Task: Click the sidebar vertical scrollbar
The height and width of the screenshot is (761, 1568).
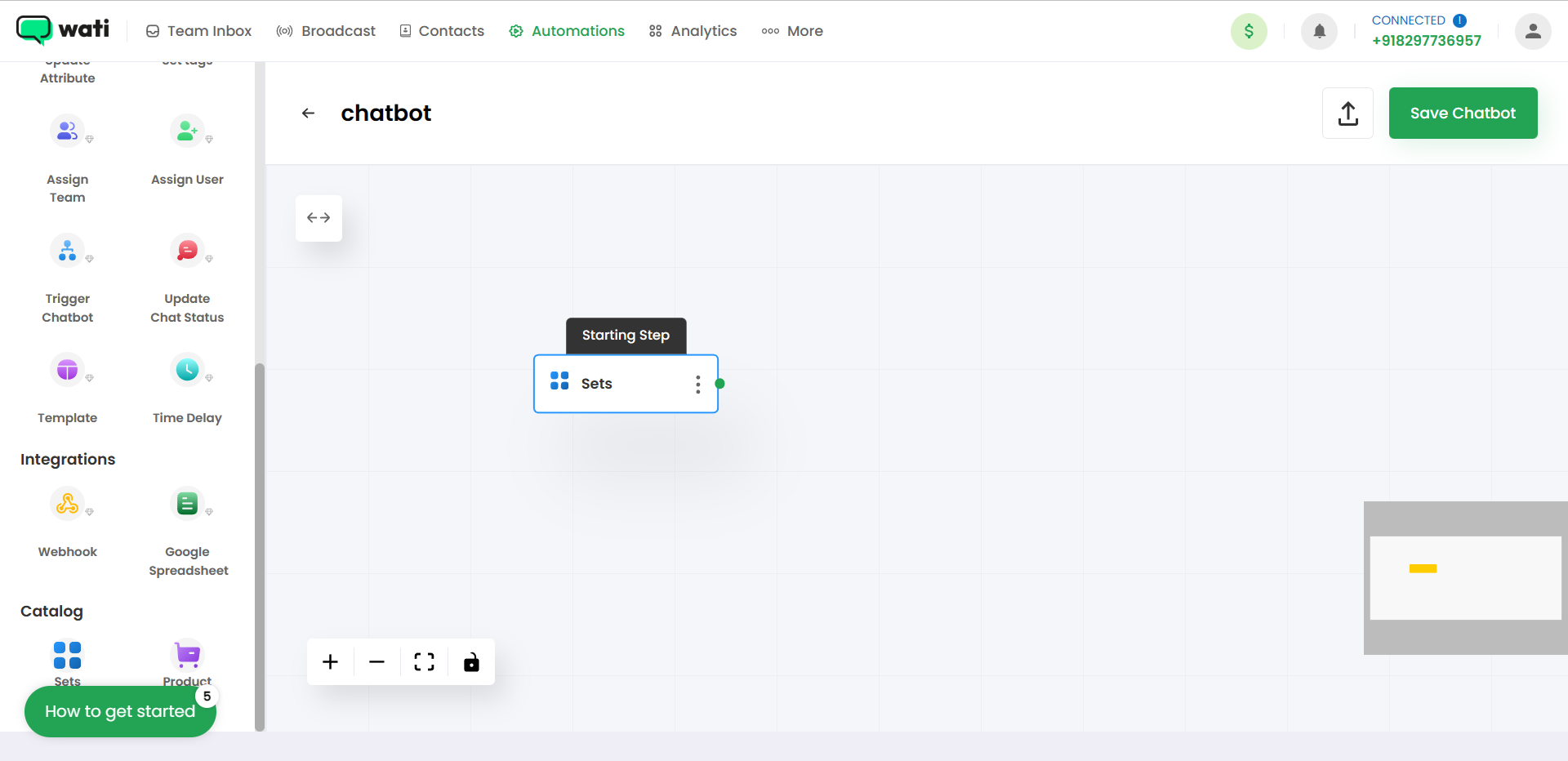Action: (260, 547)
